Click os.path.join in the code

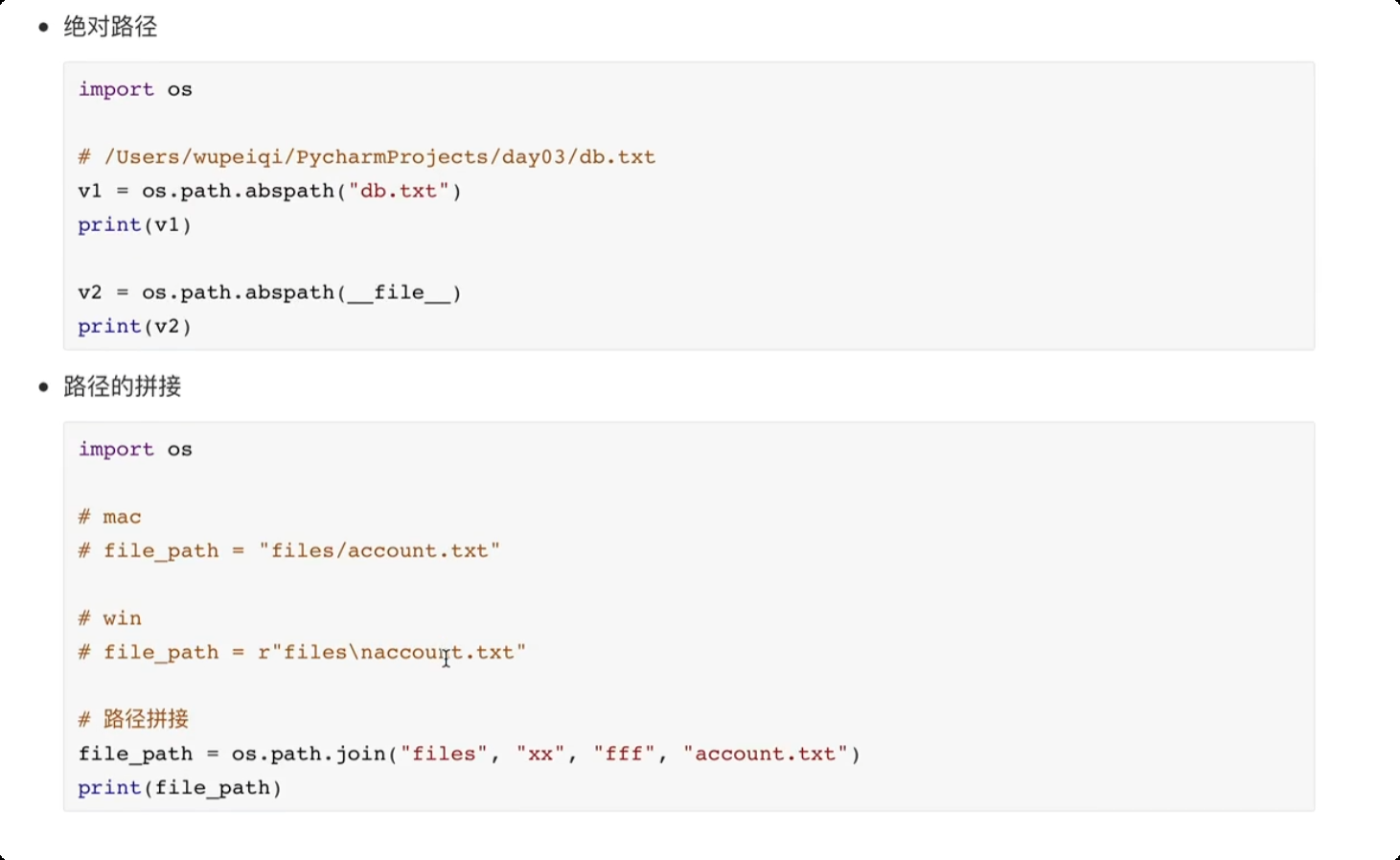(309, 754)
